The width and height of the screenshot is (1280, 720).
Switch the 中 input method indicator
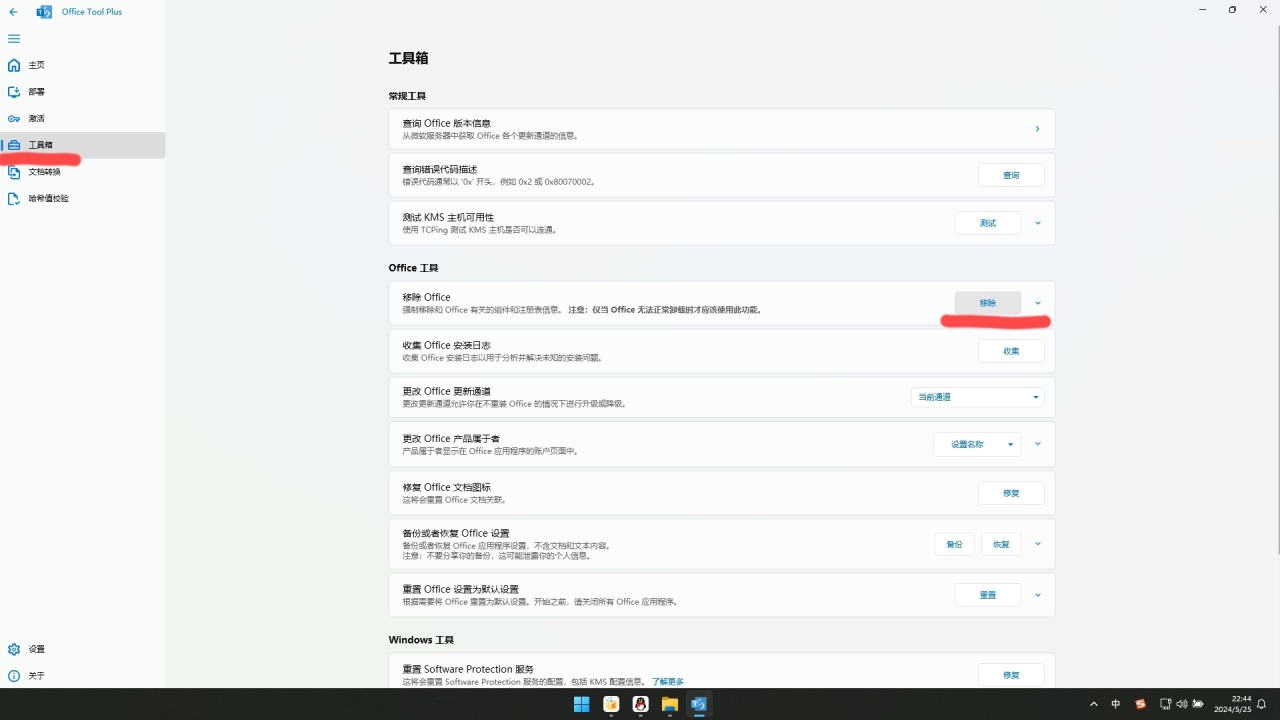(1116, 704)
